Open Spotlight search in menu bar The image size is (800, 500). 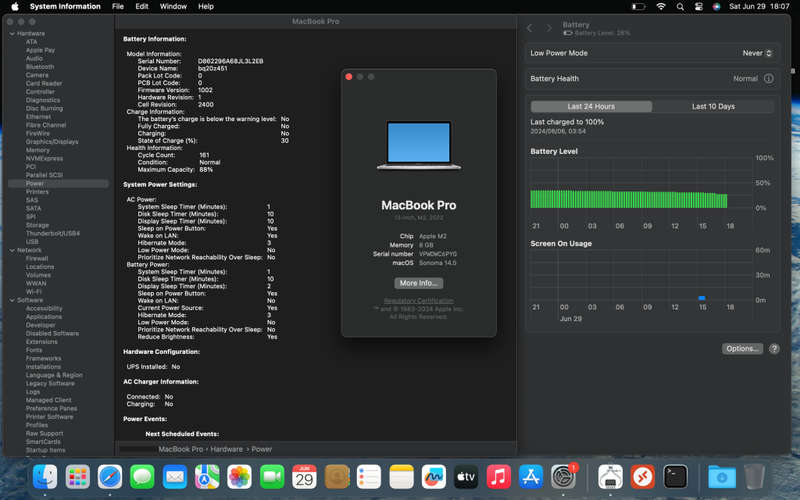(x=680, y=7)
